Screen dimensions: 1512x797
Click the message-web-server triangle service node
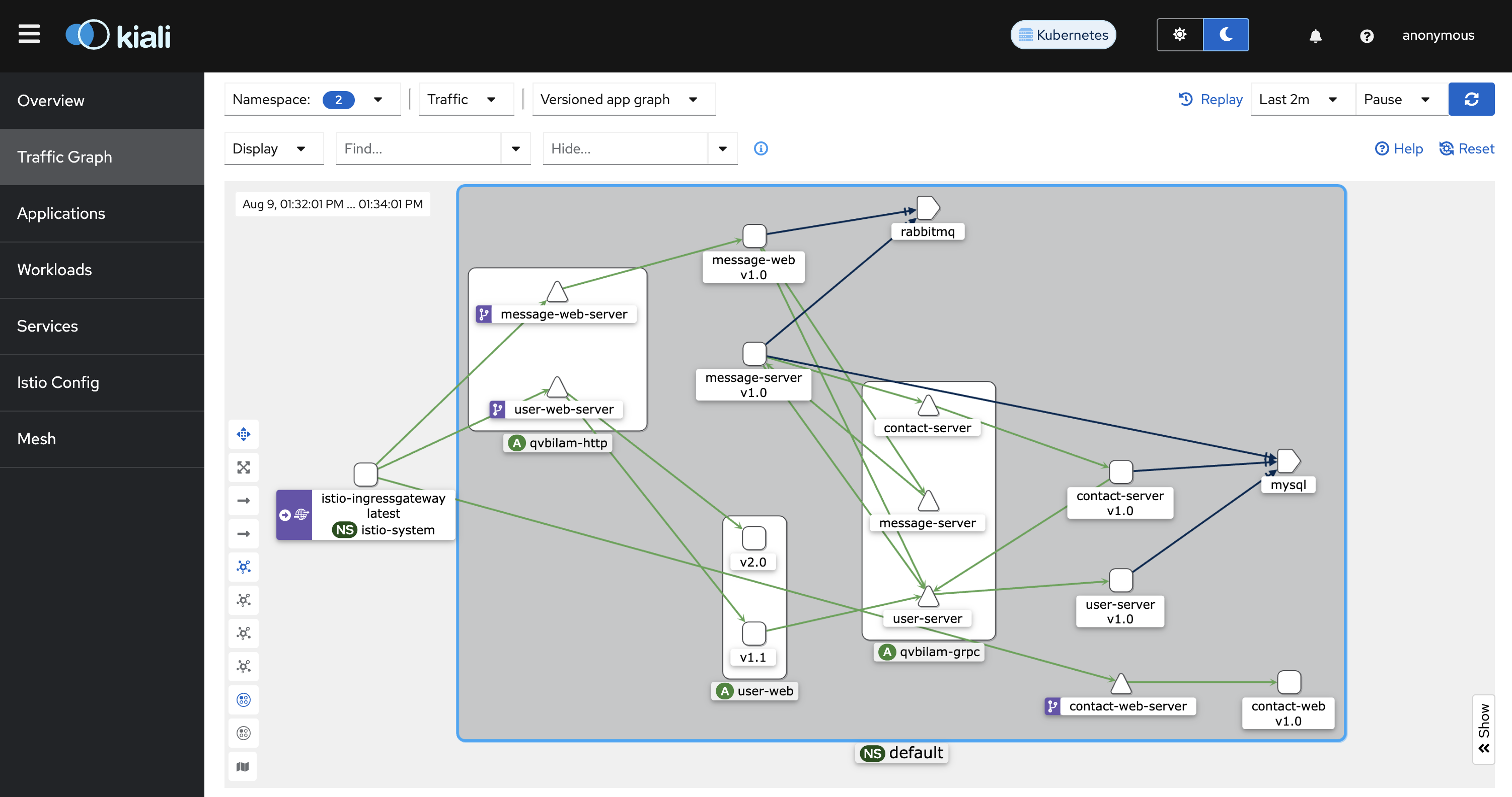(557, 292)
